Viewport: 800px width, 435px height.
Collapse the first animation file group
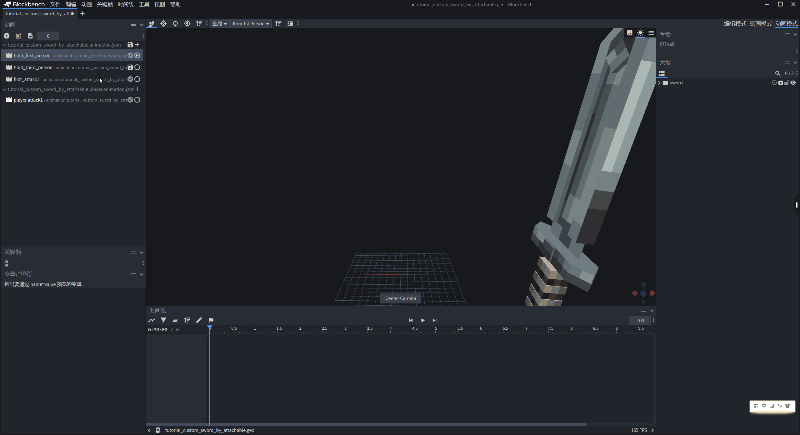click(x=3, y=45)
